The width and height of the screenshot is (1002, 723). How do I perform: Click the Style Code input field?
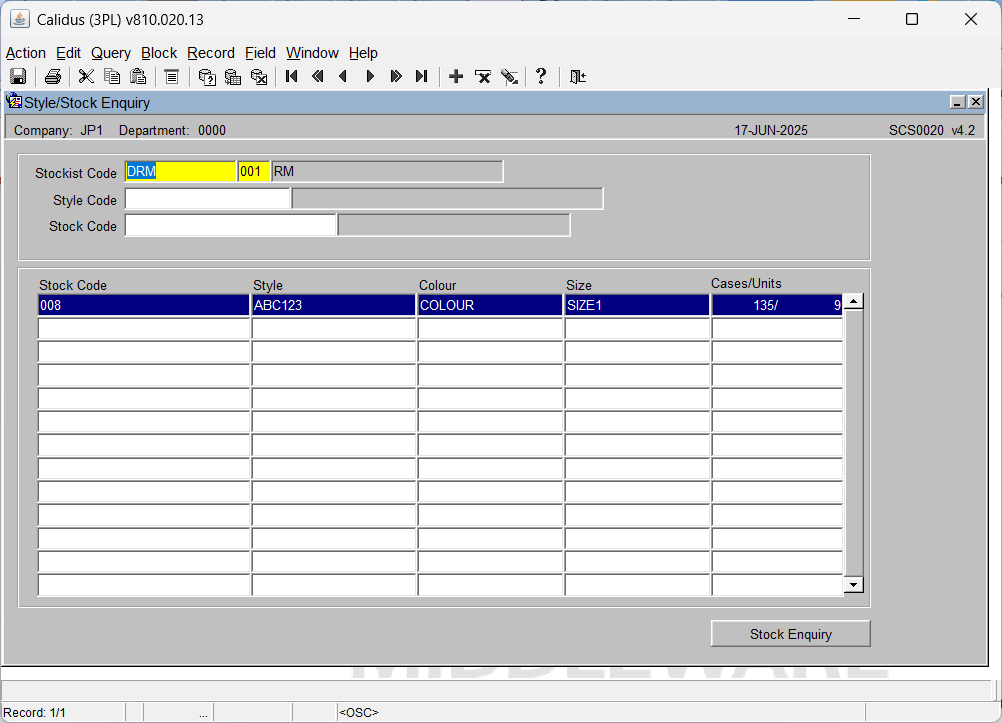tap(208, 199)
